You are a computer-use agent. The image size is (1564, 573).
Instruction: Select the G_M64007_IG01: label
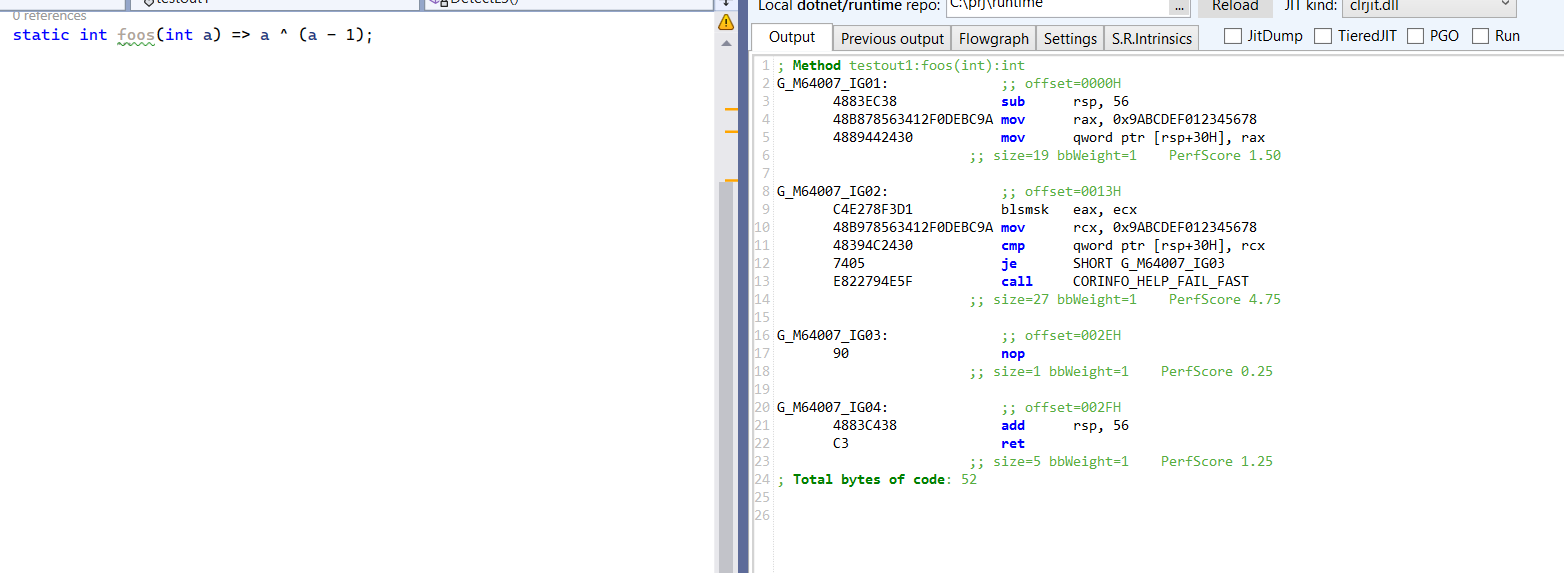coord(832,83)
